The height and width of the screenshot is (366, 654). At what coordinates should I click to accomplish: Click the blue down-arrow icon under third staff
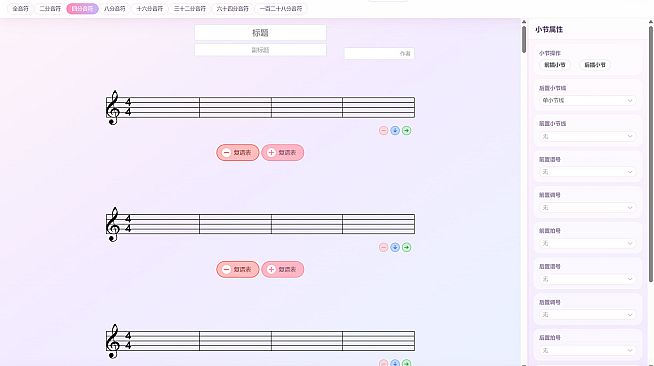click(x=395, y=363)
